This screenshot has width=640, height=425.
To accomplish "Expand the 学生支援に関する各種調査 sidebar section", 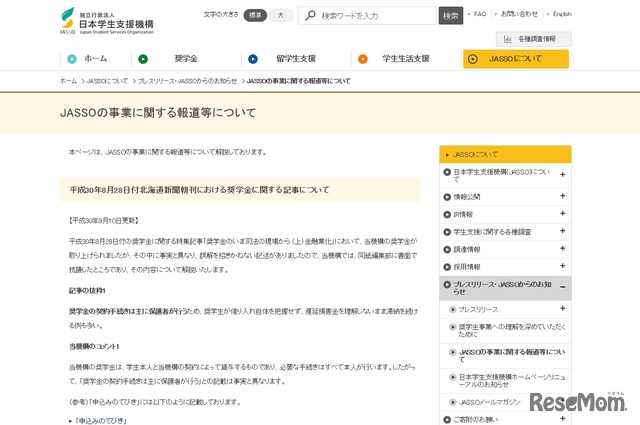I will (562, 231).
